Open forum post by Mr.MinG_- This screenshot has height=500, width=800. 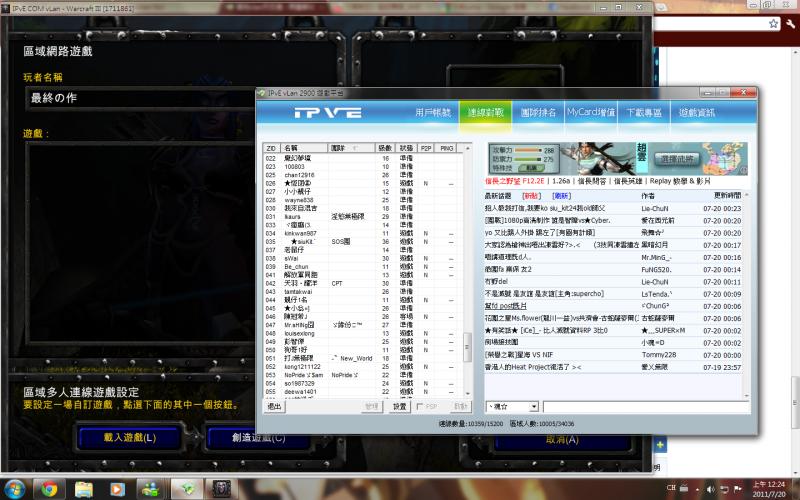coord(508,257)
